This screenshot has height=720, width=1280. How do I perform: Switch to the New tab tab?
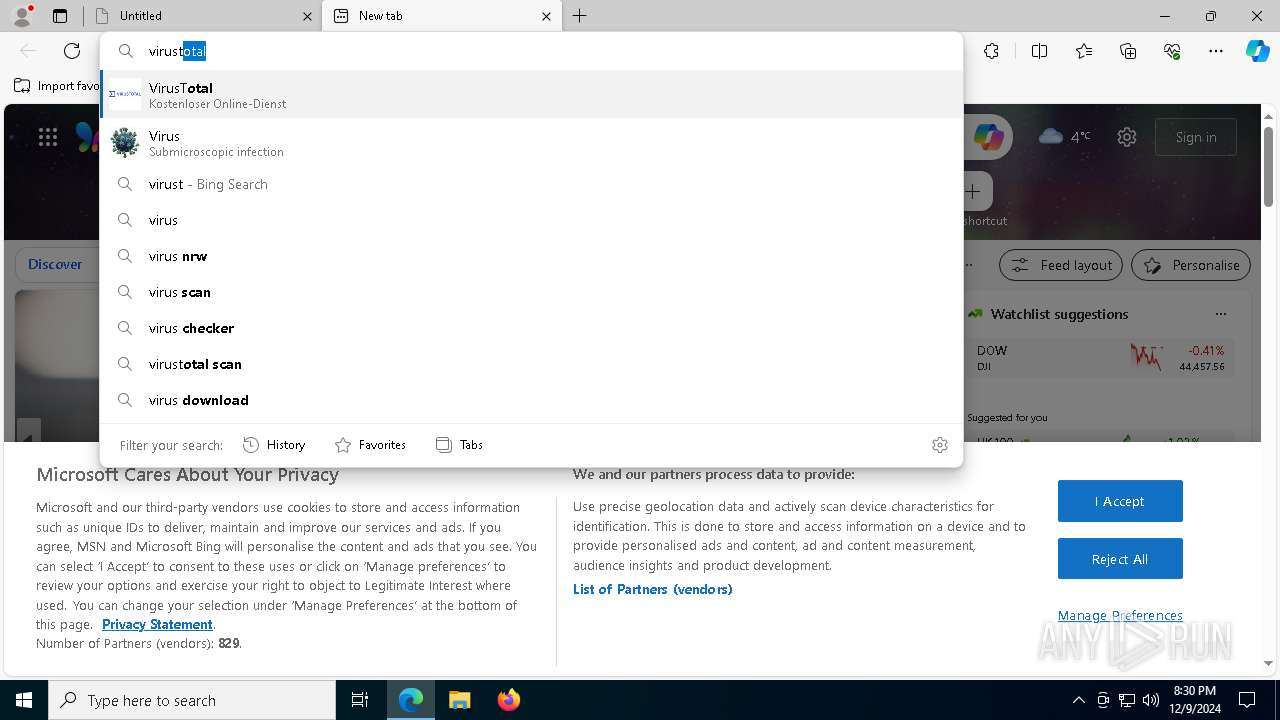440,16
